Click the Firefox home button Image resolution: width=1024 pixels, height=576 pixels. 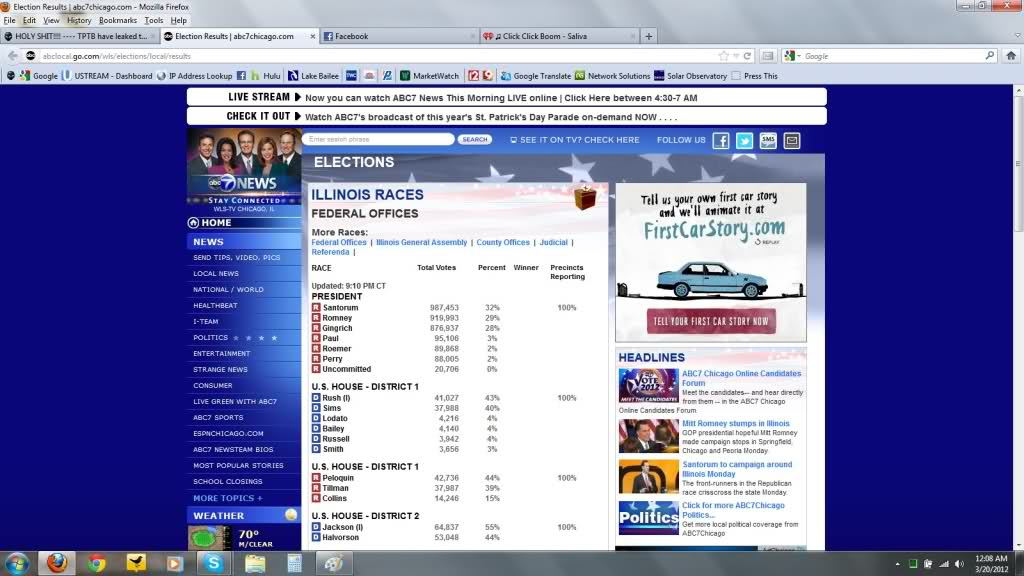[1009, 56]
